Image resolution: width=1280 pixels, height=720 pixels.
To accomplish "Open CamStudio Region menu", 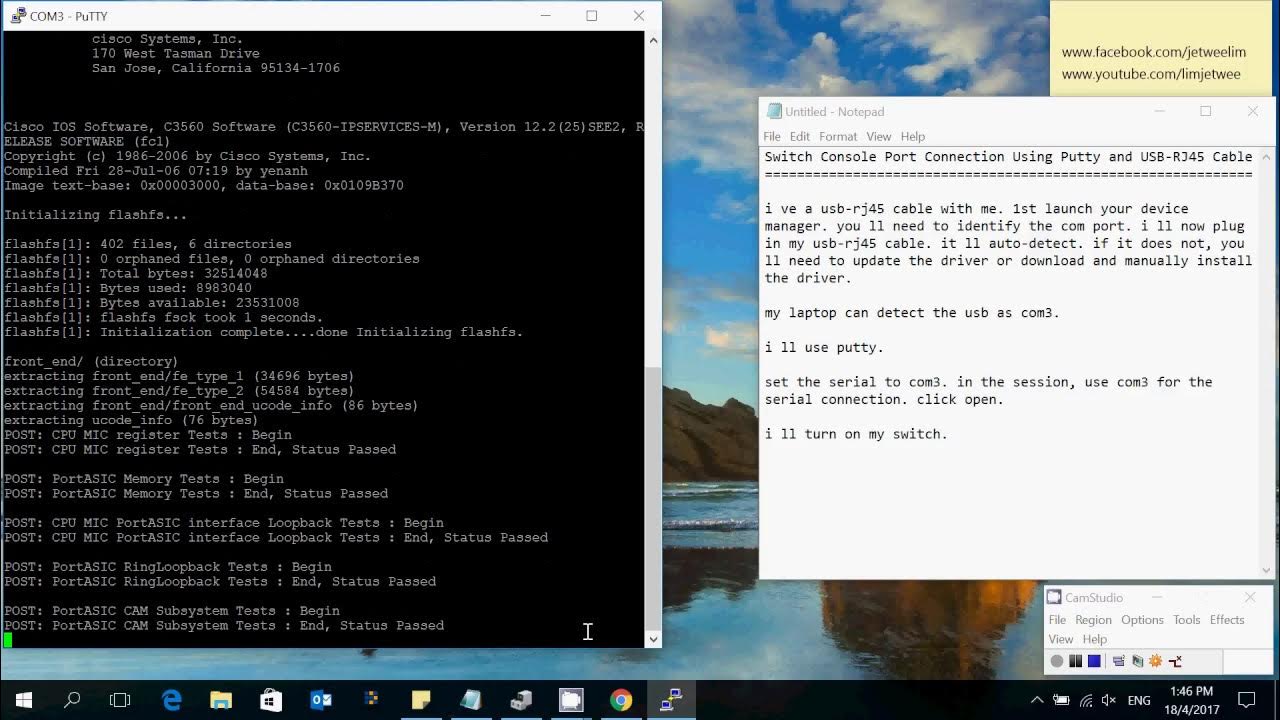I will [x=1093, y=620].
